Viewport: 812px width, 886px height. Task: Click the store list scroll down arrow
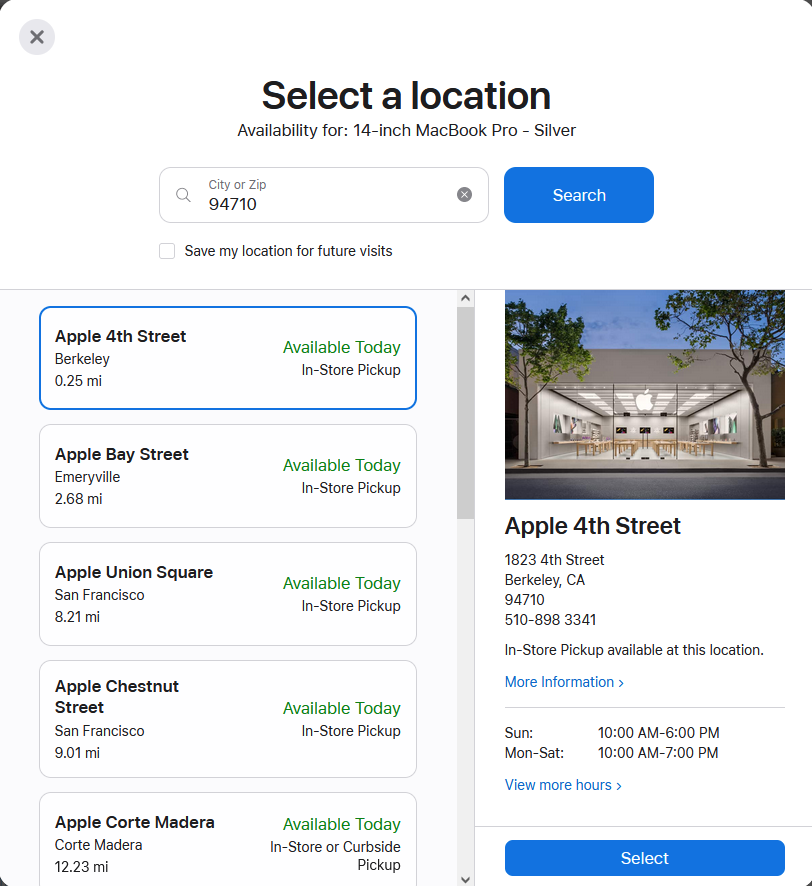click(466, 879)
